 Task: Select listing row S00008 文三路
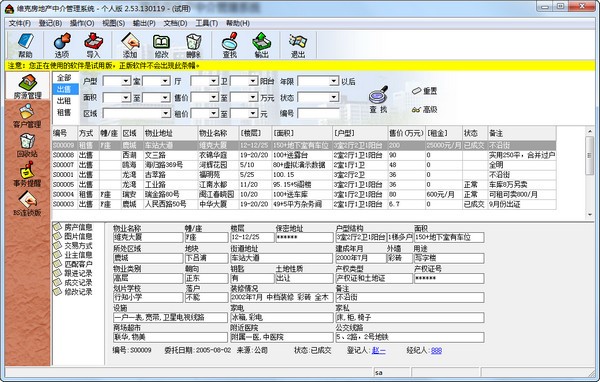[304, 155]
